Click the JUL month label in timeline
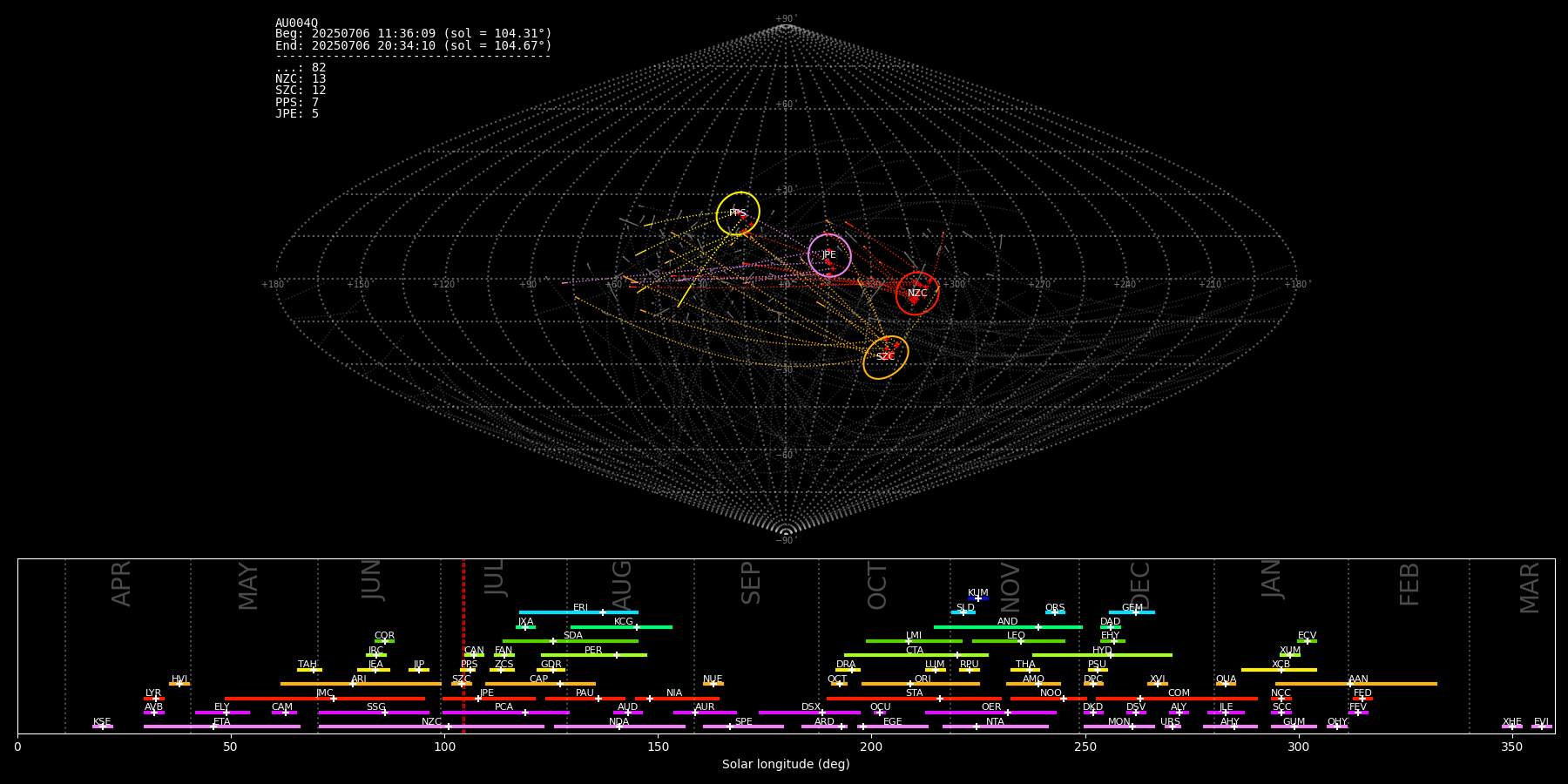The width and height of the screenshot is (1568, 784). coord(495,578)
